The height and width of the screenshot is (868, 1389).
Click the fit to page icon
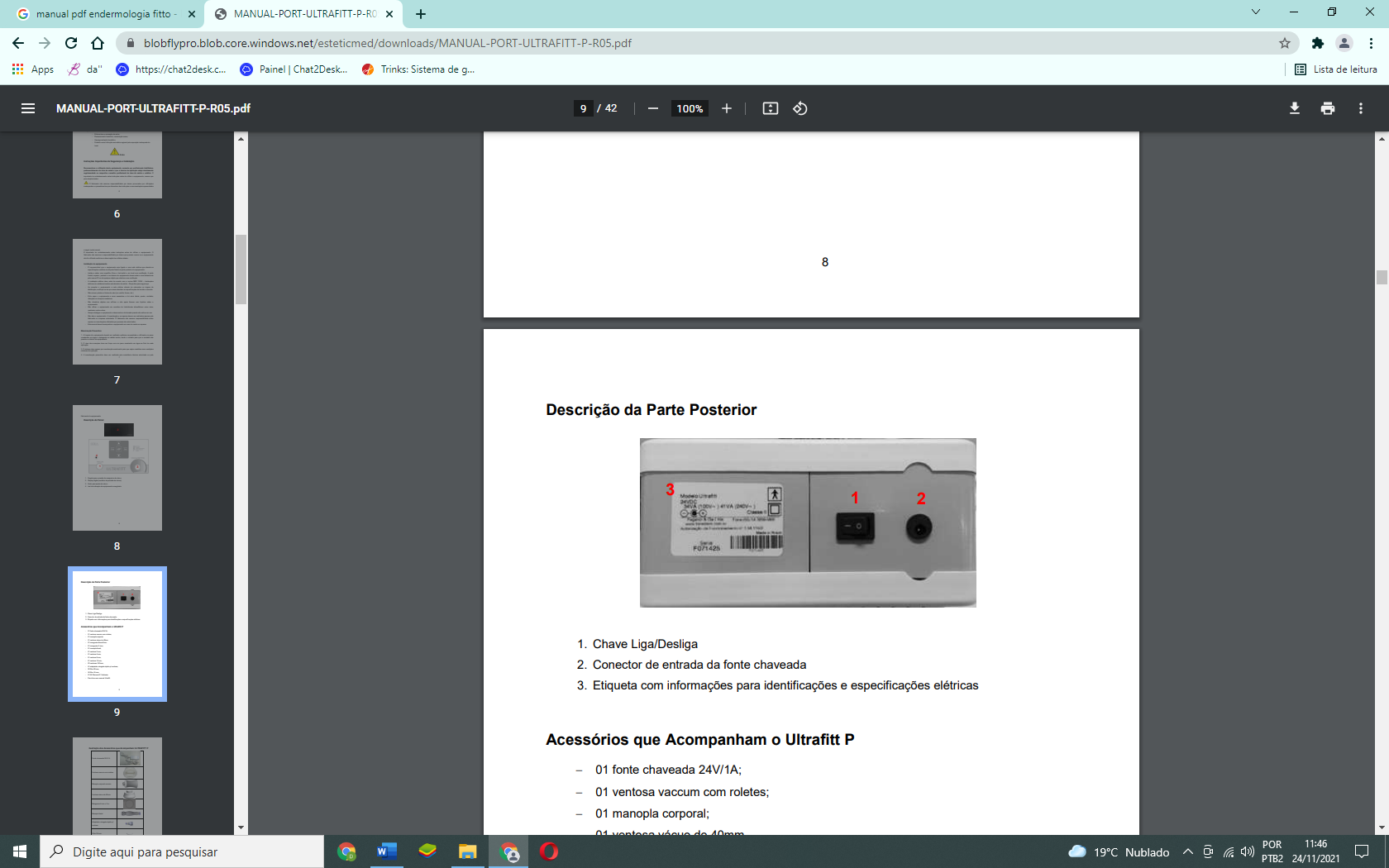click(771, 108)
